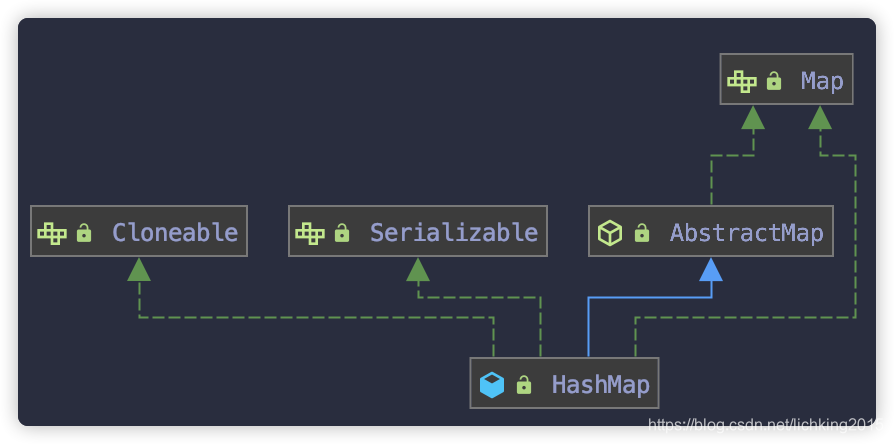Click the lock icon on the HashMap node

coord(523,385)
